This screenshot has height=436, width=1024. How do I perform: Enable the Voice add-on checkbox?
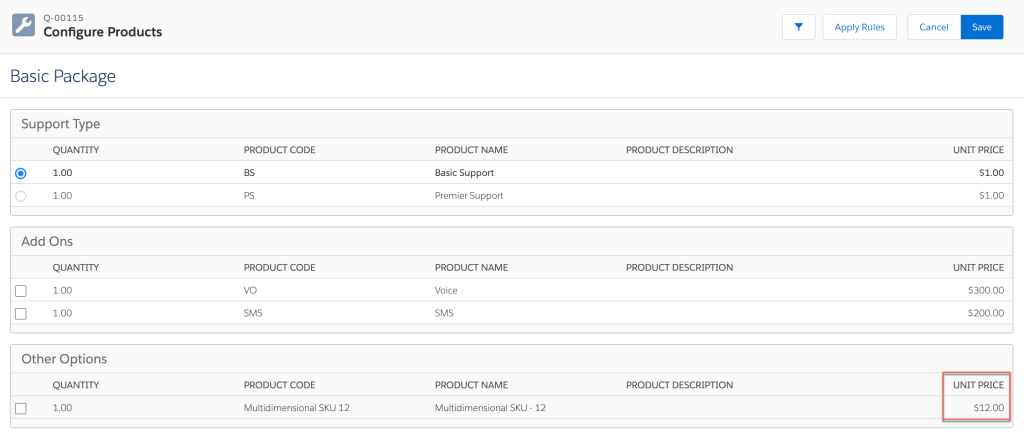21,291
